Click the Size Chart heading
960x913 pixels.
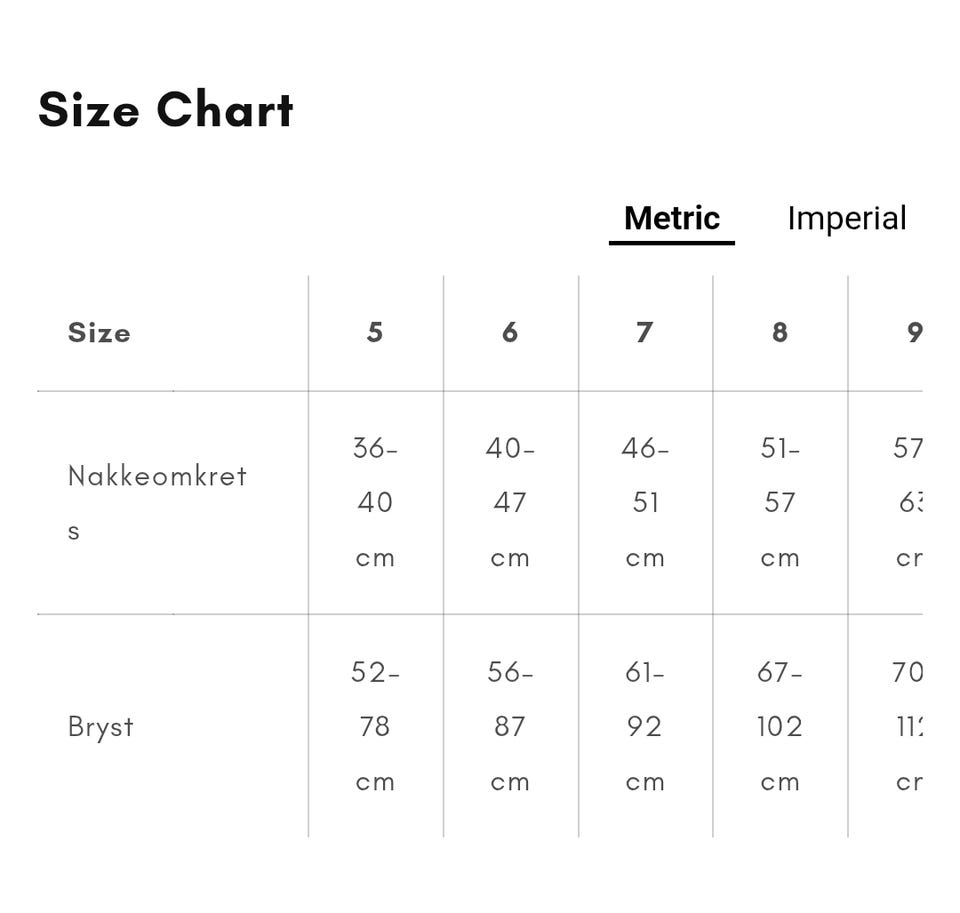166,110
